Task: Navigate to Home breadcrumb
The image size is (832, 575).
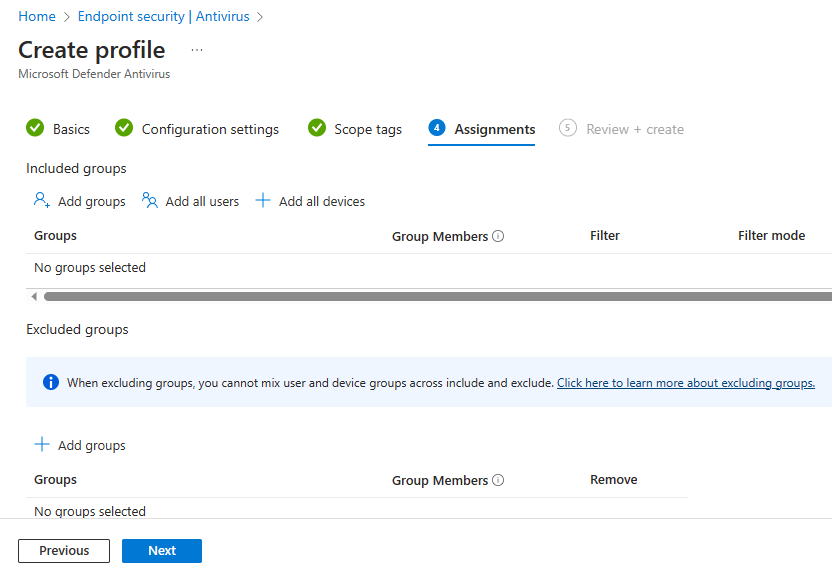Action: pos(37,17)
